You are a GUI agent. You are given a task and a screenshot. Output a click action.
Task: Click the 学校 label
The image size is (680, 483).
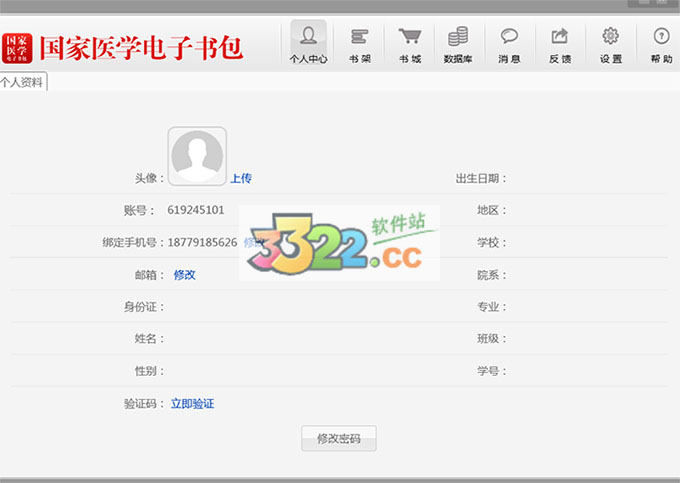492,242
